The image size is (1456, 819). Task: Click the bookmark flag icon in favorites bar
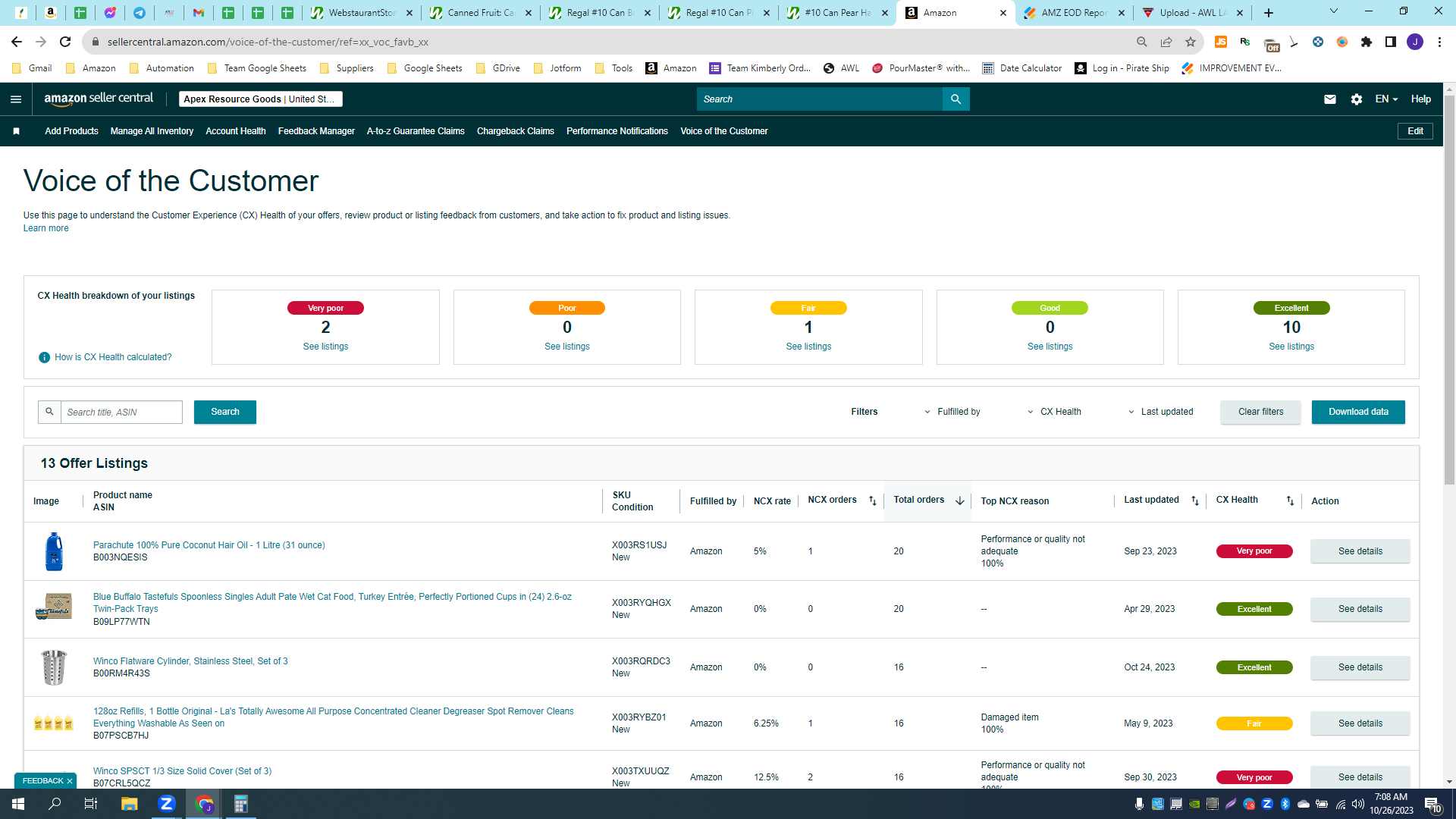pos(16,131)
